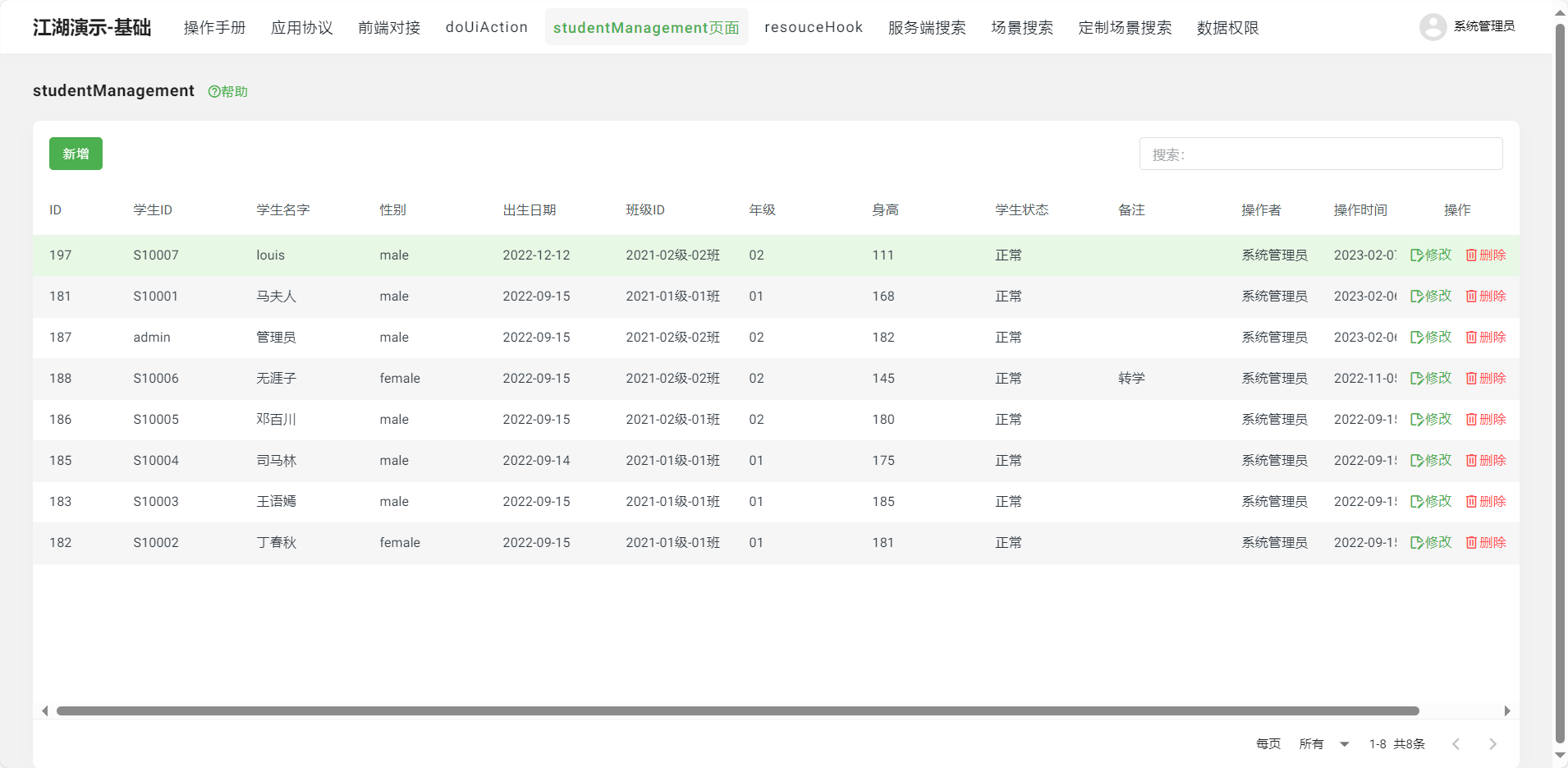
Task: Click the 新增 button to add student
Action: pos(76,154)
